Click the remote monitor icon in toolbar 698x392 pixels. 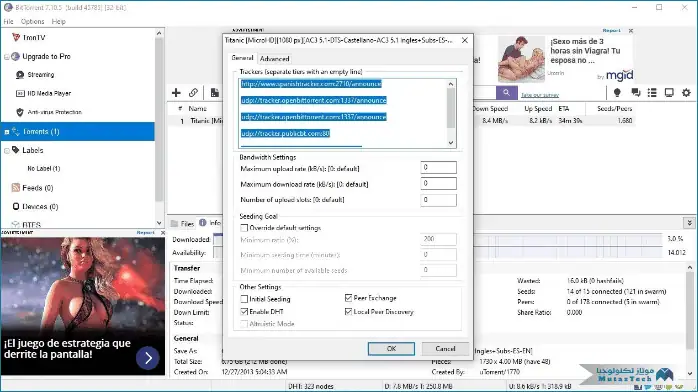click(669, 93)
